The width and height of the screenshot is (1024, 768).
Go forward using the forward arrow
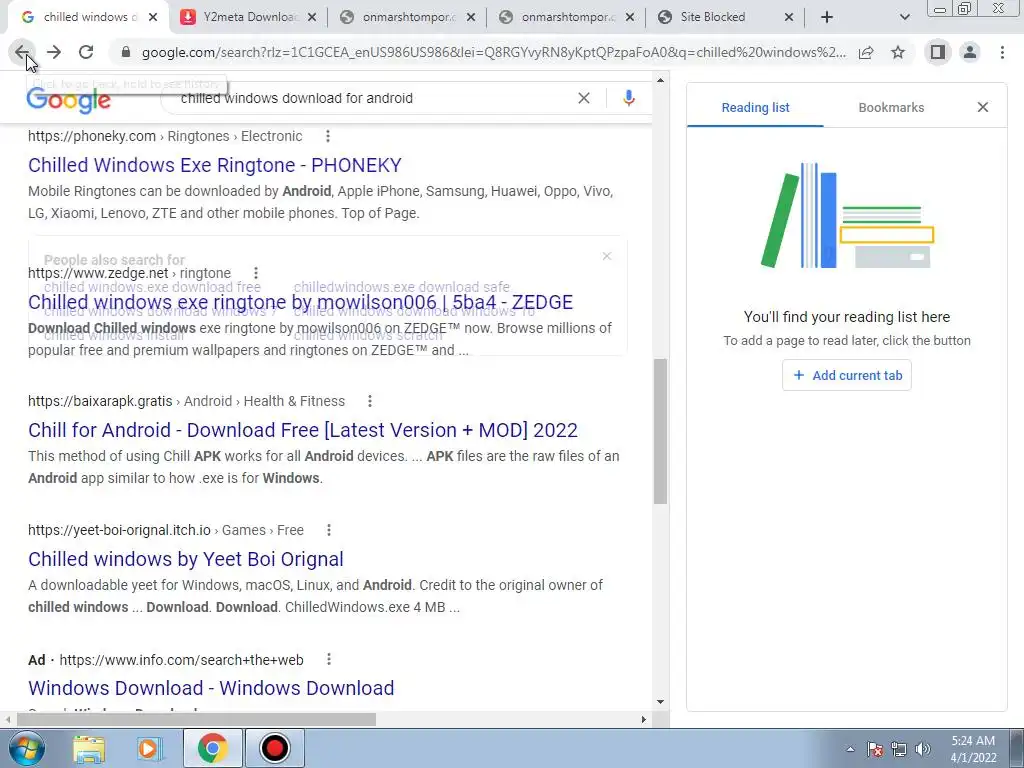(x=54, y=52)
